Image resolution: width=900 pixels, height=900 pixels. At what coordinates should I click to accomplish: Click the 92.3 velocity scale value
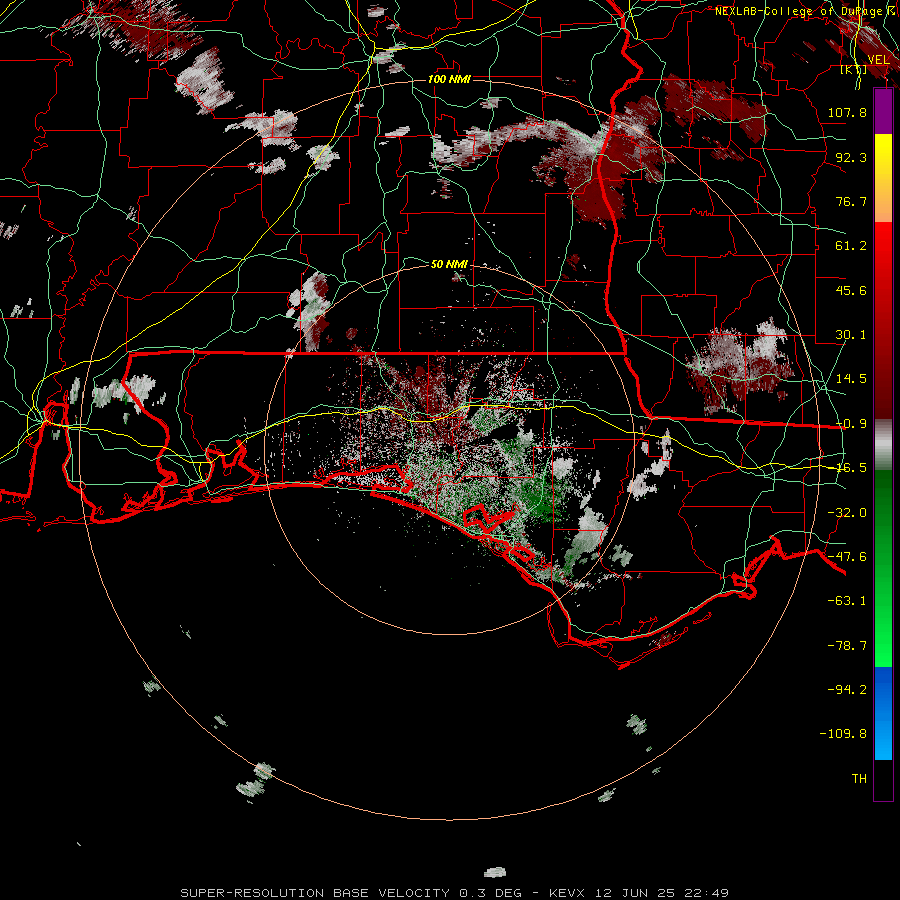[851, 157]
